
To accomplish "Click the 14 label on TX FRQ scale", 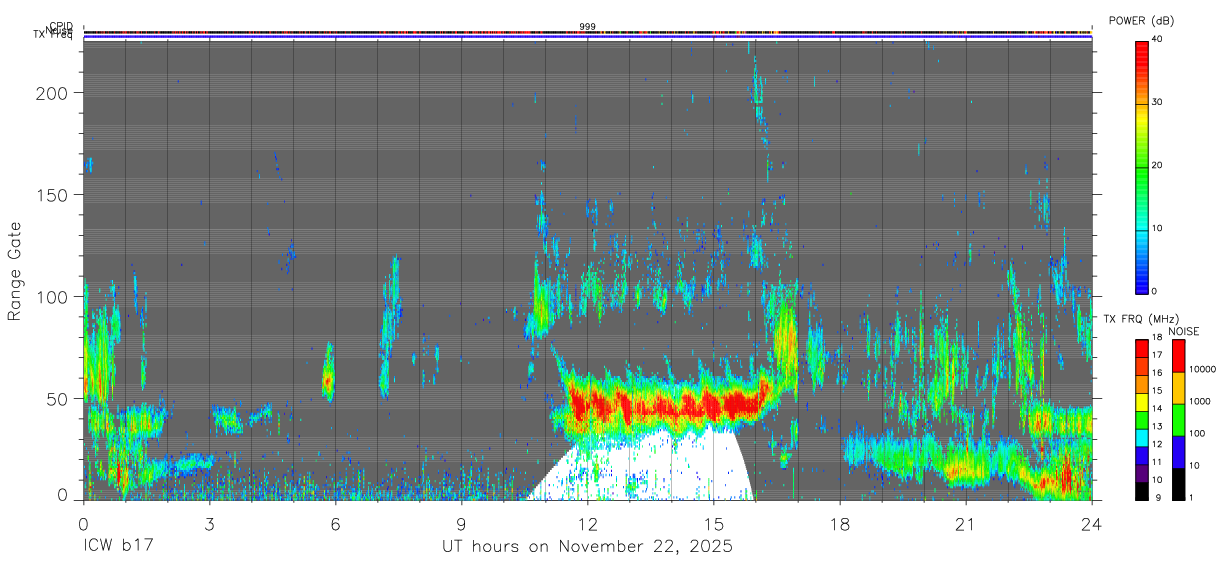I will 1157,409.
